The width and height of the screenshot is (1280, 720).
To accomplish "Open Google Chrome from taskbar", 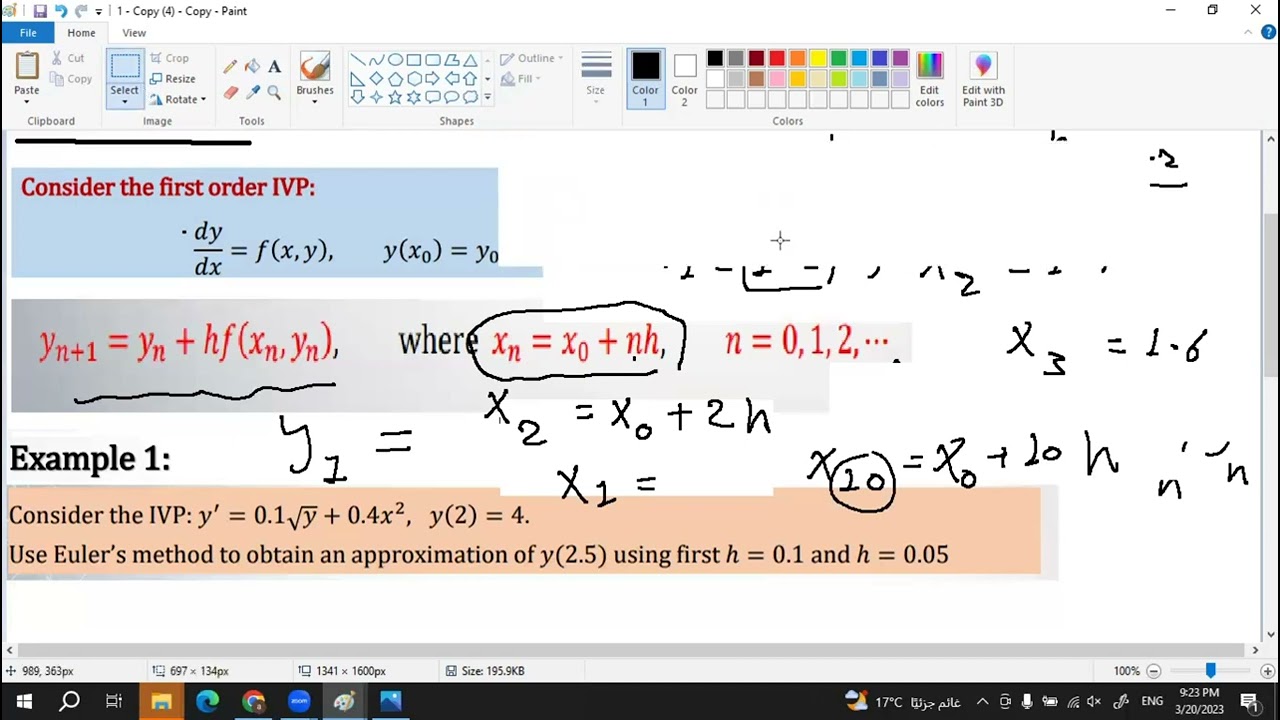I will (x=253, y=701).
